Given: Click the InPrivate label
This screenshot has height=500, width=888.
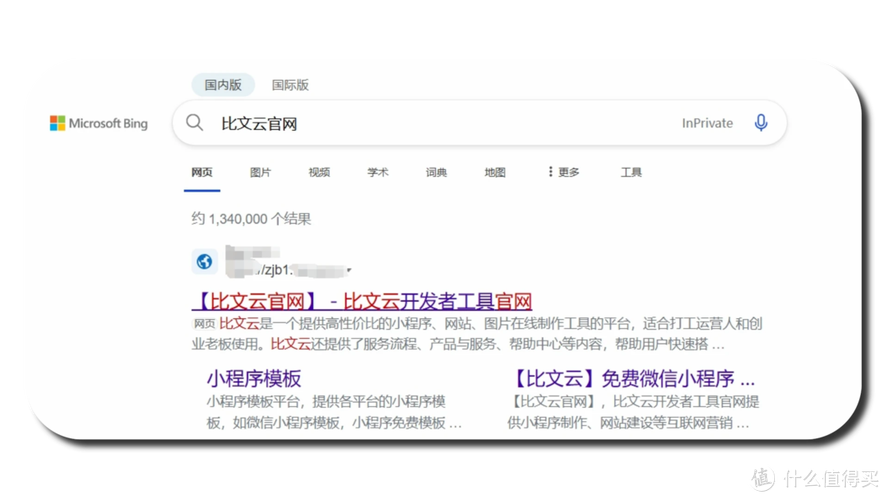Looking at the screenshot, I should [707, 123].
